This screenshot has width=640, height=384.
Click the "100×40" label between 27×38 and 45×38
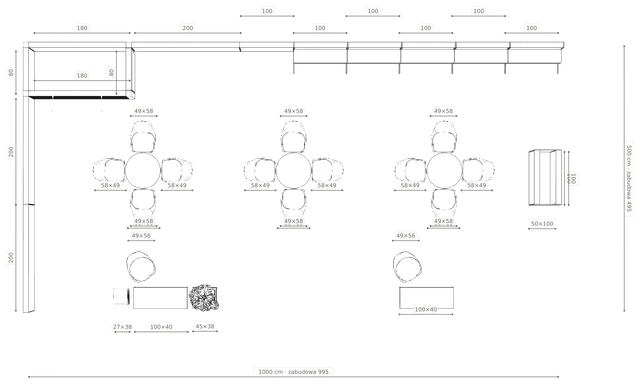pos(161,327)
